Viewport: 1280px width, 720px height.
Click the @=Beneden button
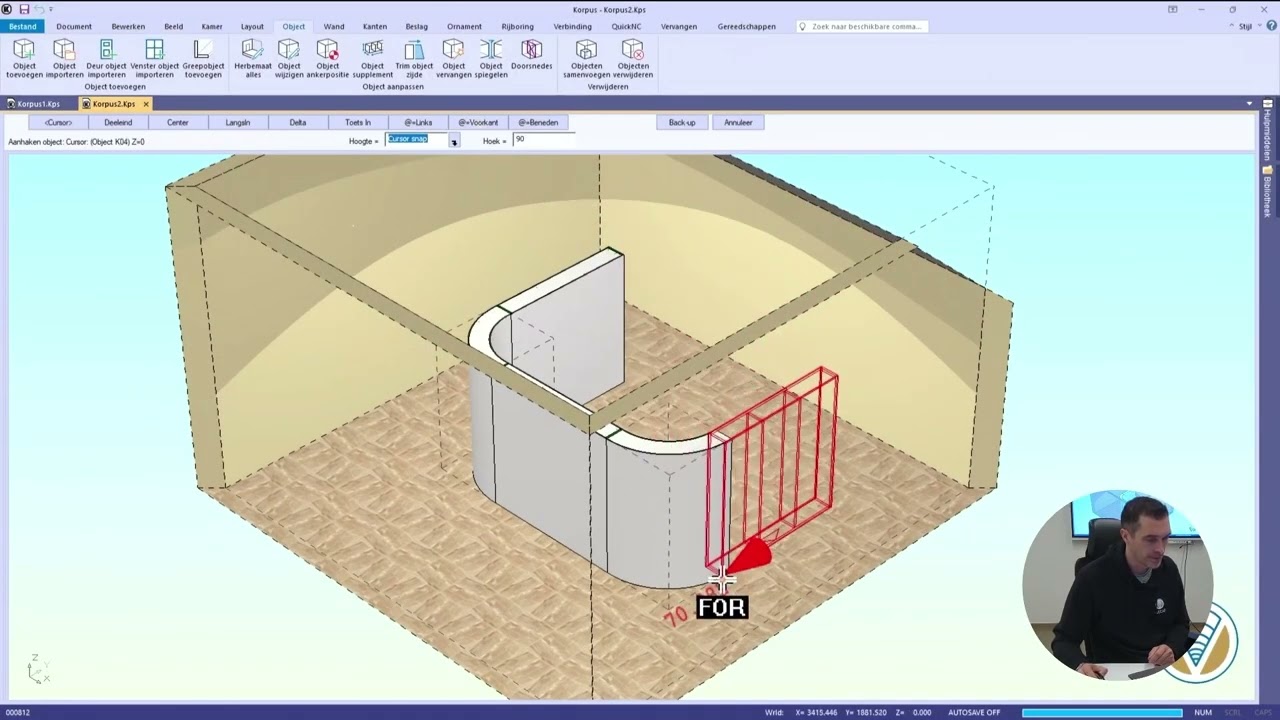click(x=538, y=122)
